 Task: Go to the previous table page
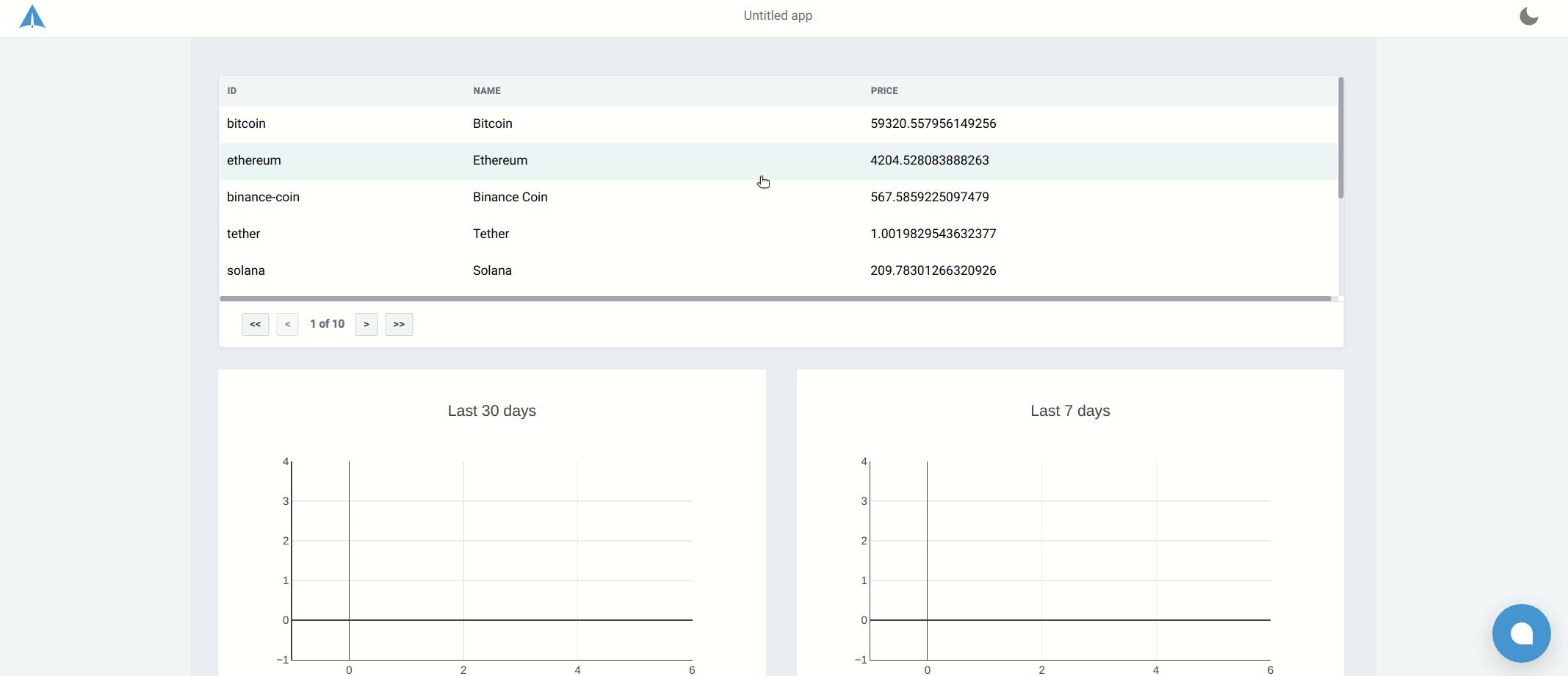click(287, 324)
